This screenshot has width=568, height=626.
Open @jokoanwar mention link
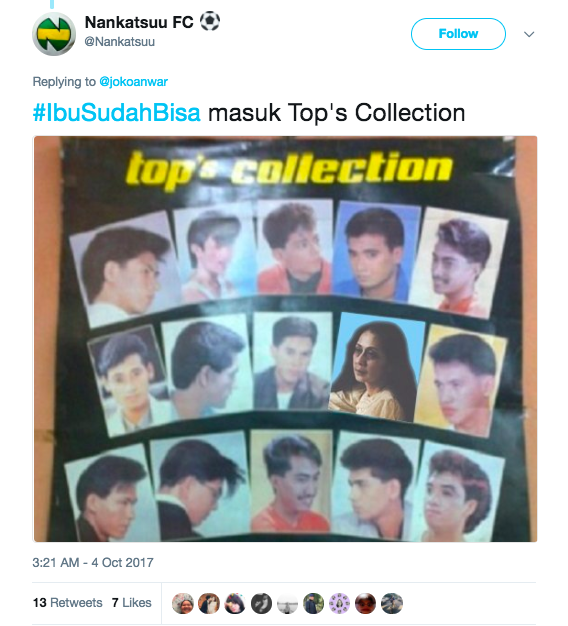tap(133, 81)
